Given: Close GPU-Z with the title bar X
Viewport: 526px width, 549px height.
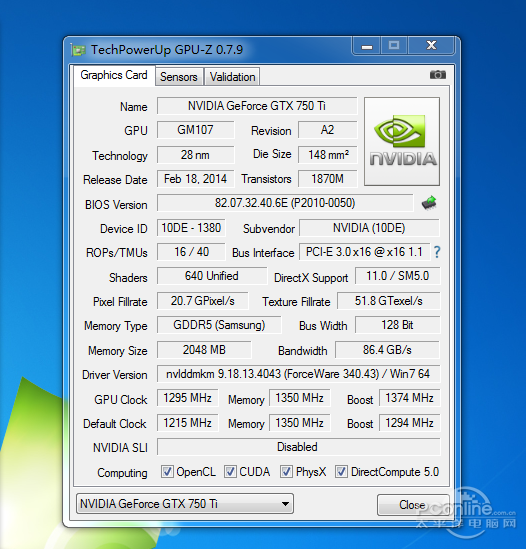Looking at the screenshot, I should point(431,46).
